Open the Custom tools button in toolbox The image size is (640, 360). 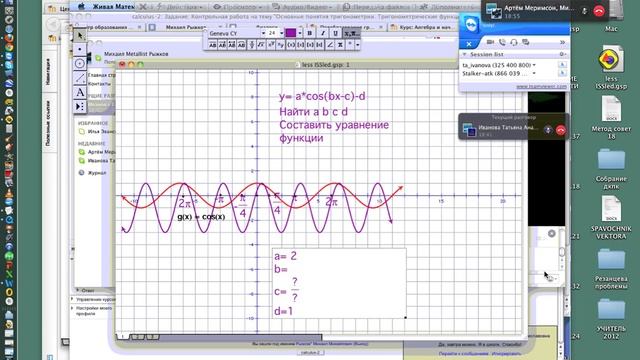coord(80,107)
